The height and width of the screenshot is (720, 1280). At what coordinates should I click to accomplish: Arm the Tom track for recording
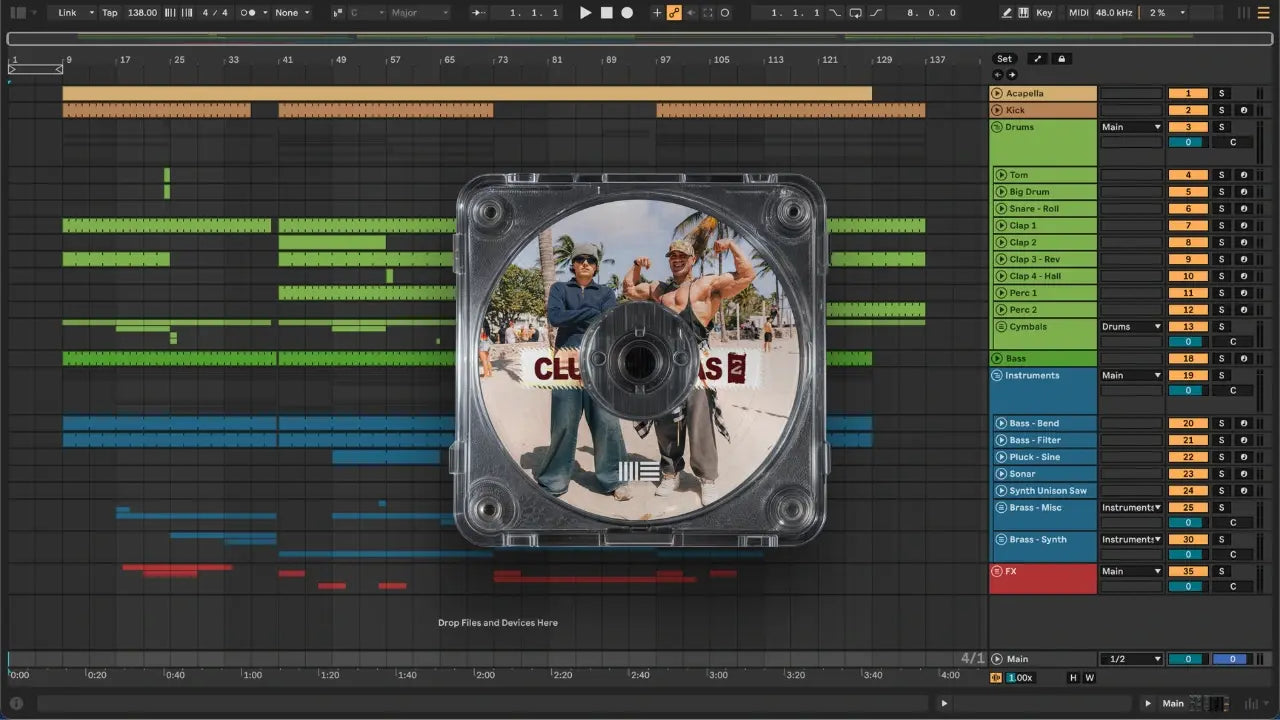(x=1243, y=175)
